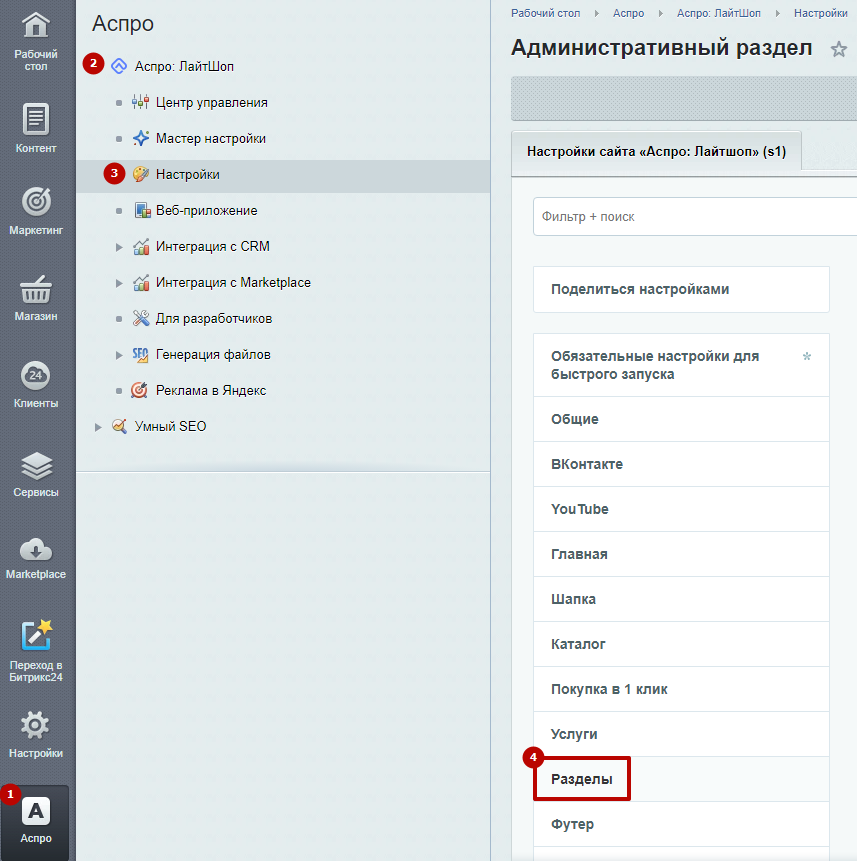This screenshot has width=857, height=861.
Task: Open the Общие settings section
Action: (681, 419)
